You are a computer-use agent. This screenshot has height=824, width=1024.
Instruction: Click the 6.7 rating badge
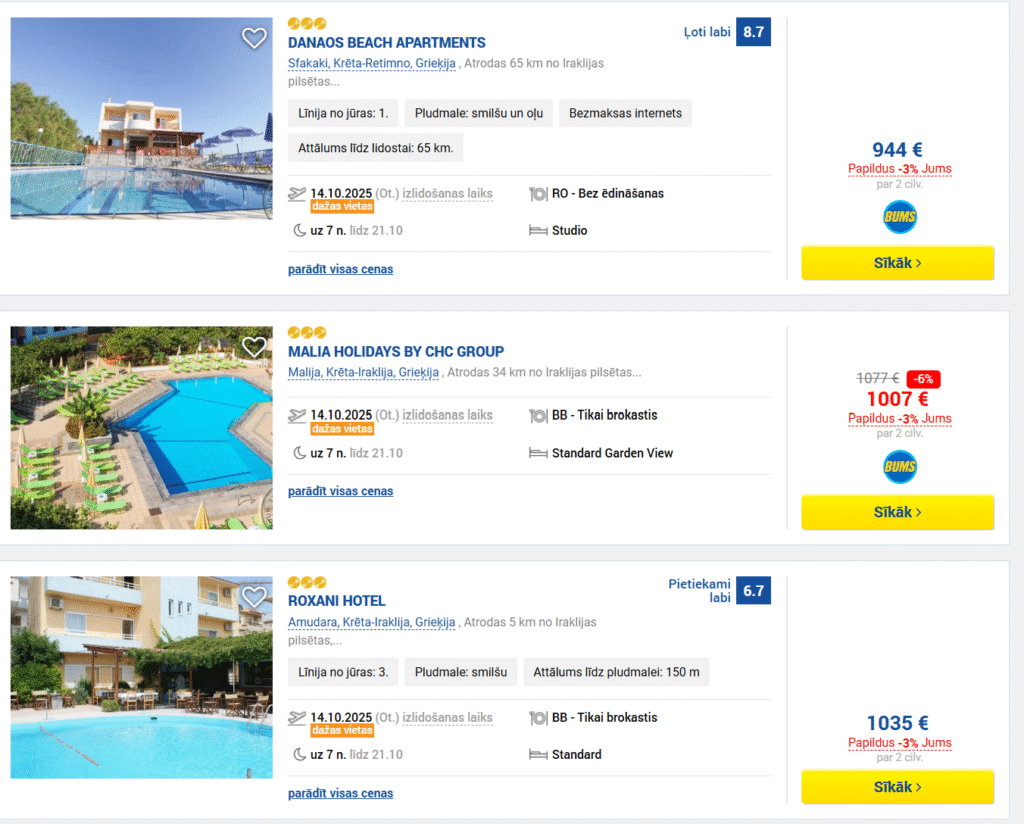coord(753,591)
